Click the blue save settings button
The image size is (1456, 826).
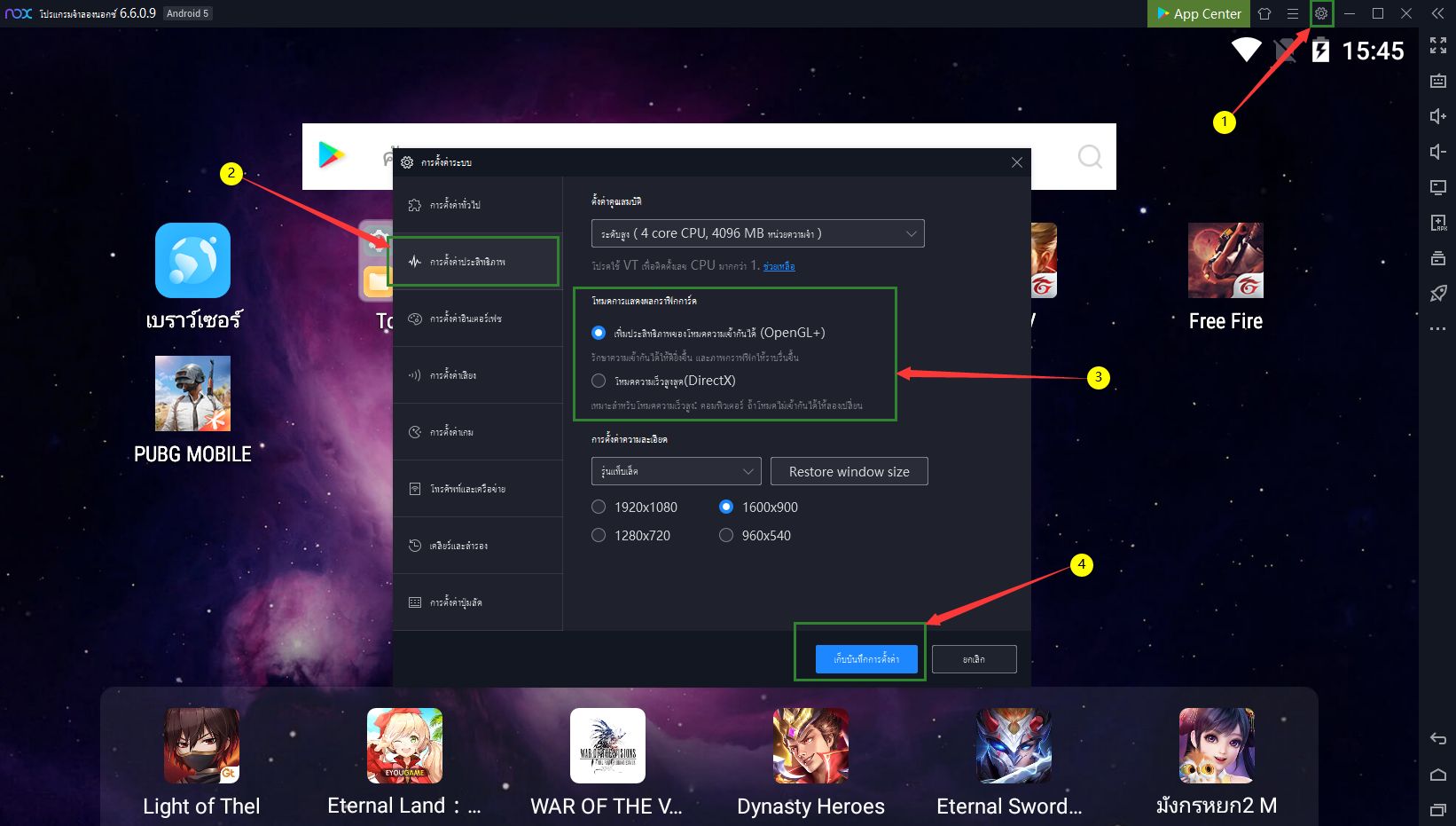pyautogui.click(x=866, y=659)
